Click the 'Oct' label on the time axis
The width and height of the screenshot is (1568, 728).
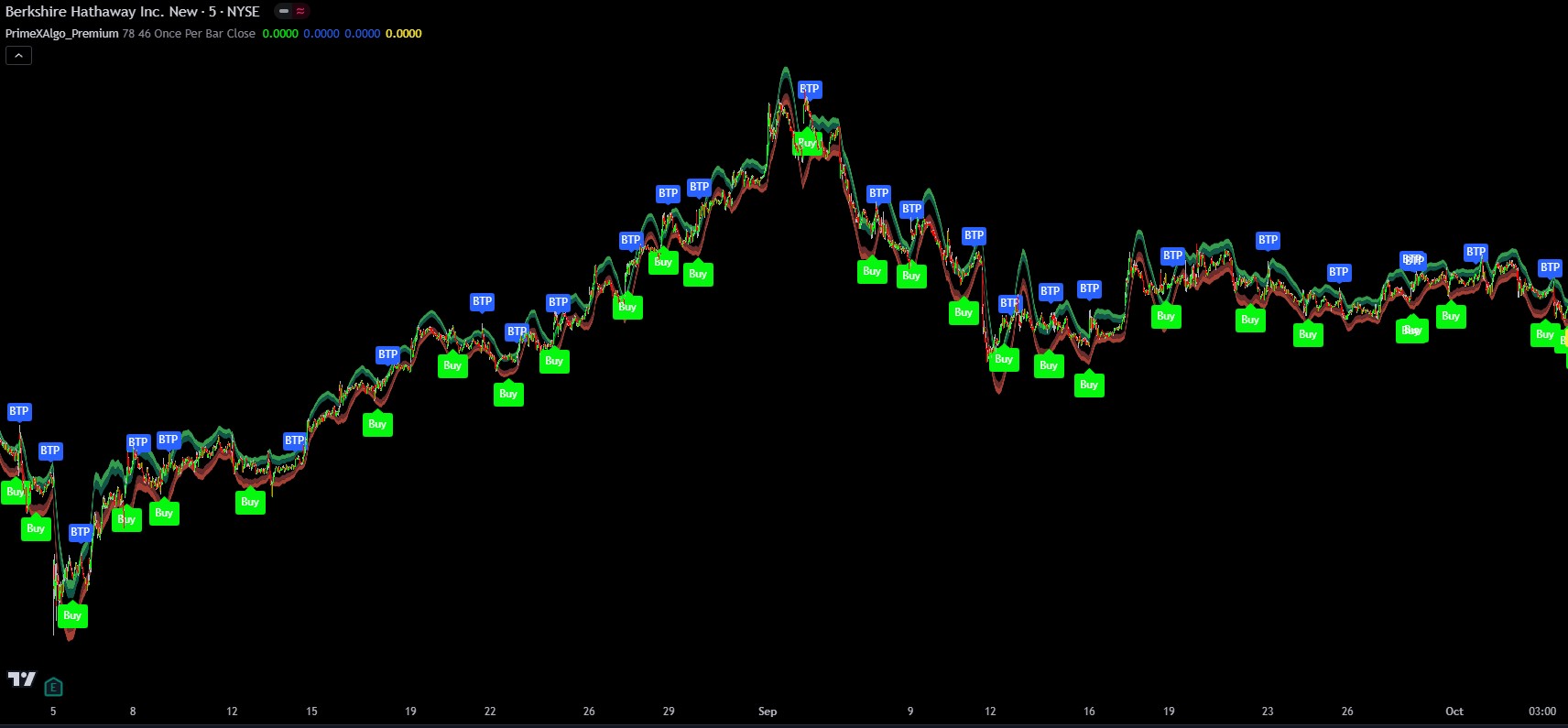1454,712
